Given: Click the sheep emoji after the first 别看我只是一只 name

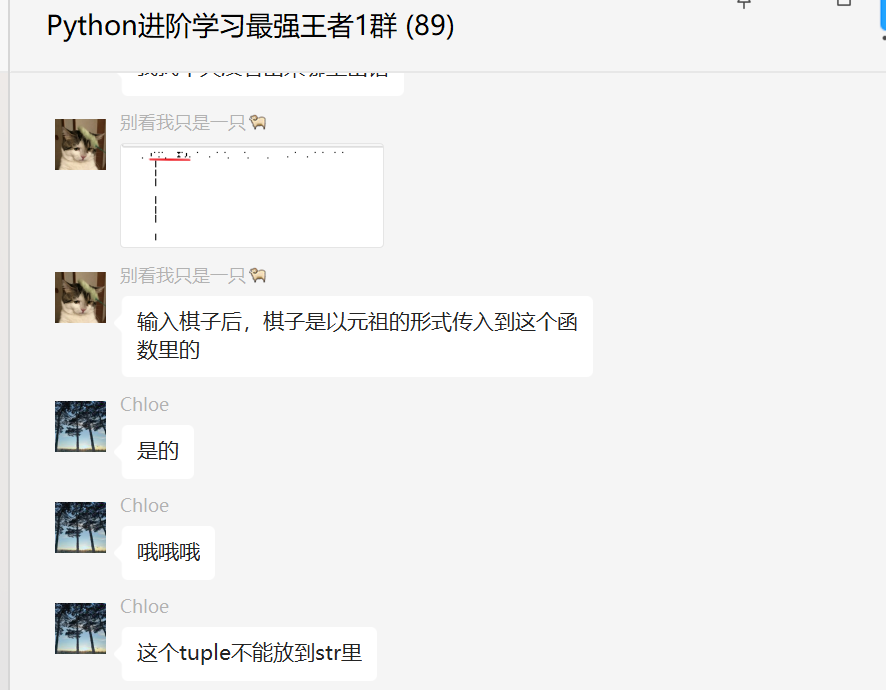Looking at the screenshot, I should 258,123.
